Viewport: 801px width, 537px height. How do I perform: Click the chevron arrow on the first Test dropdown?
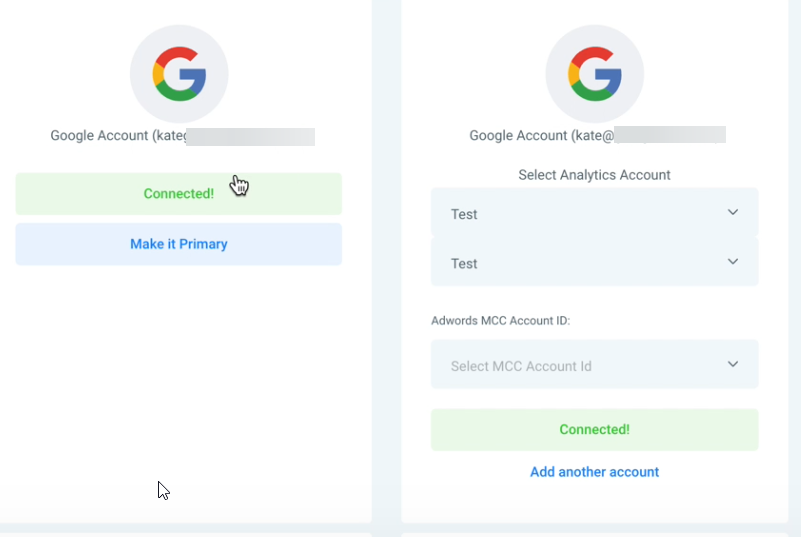733,212
